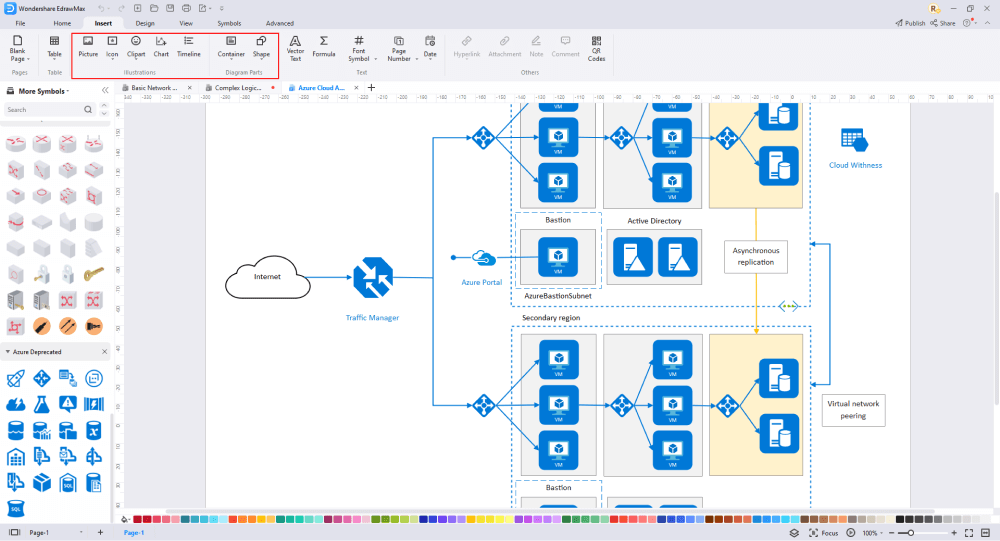
Task: Insert a Chart
Action: [x=161, y=47]
